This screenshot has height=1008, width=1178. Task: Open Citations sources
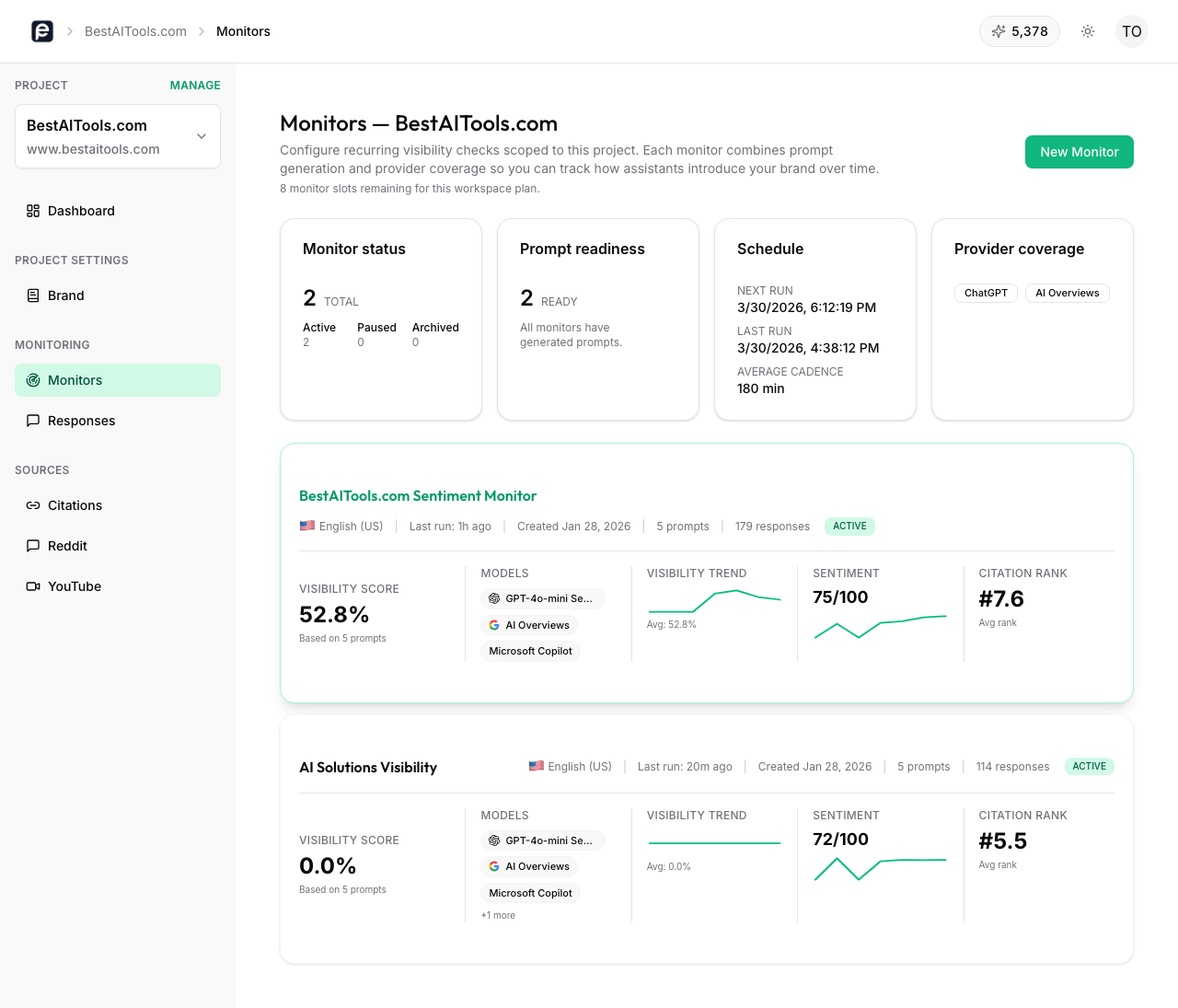(x=118, y=505)
